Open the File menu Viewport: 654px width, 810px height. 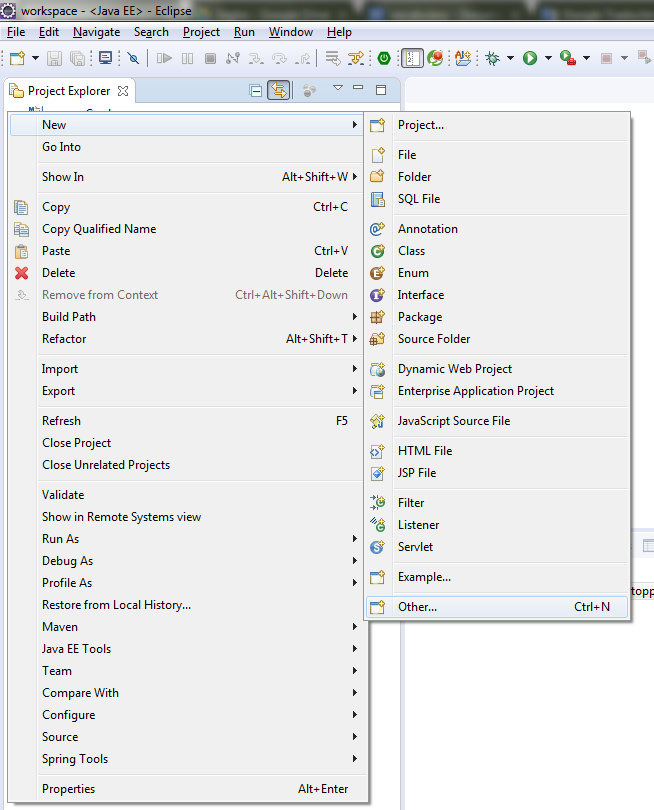[x=15, y=32]
